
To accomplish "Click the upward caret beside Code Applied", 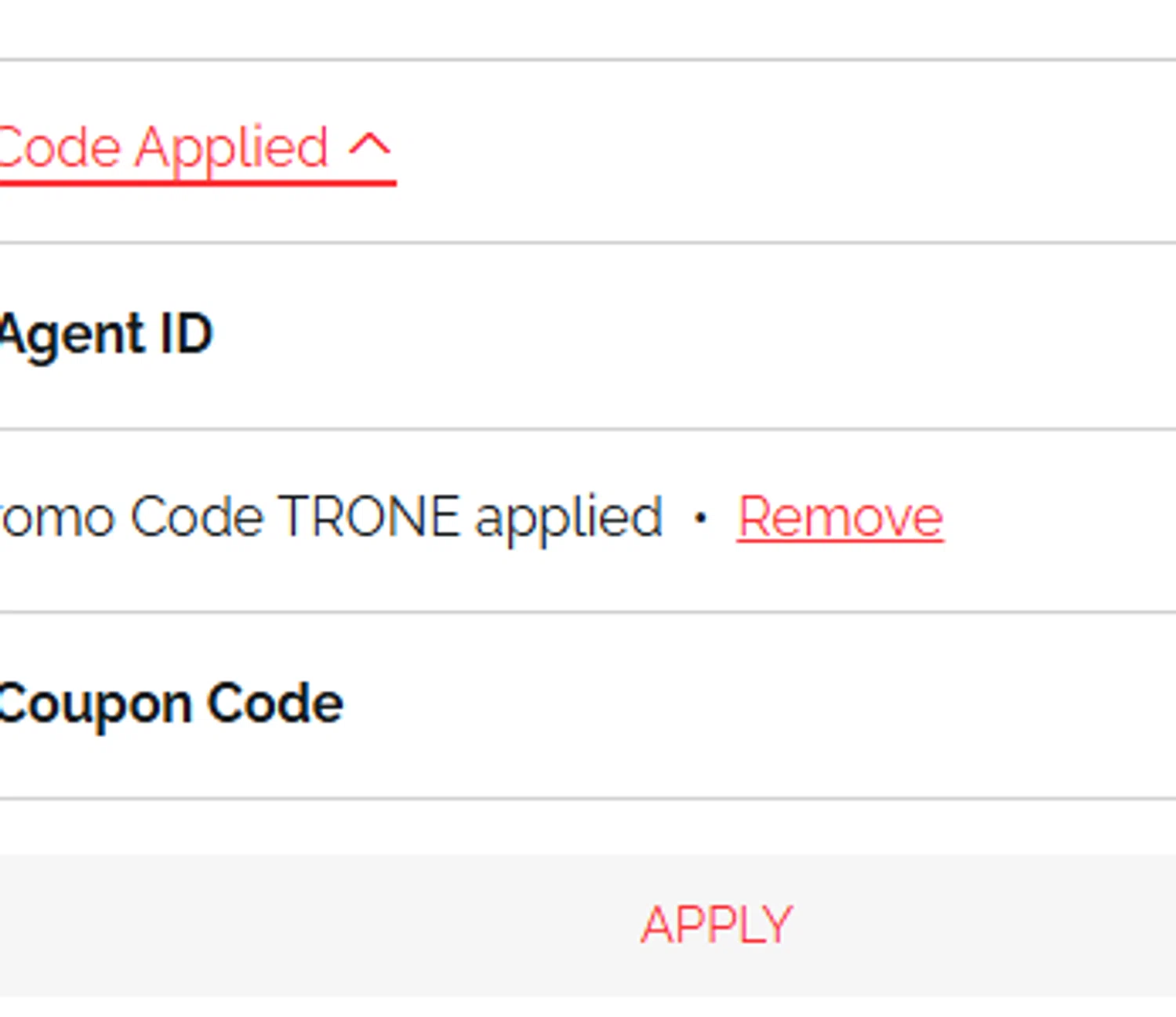I will (369, 146).
